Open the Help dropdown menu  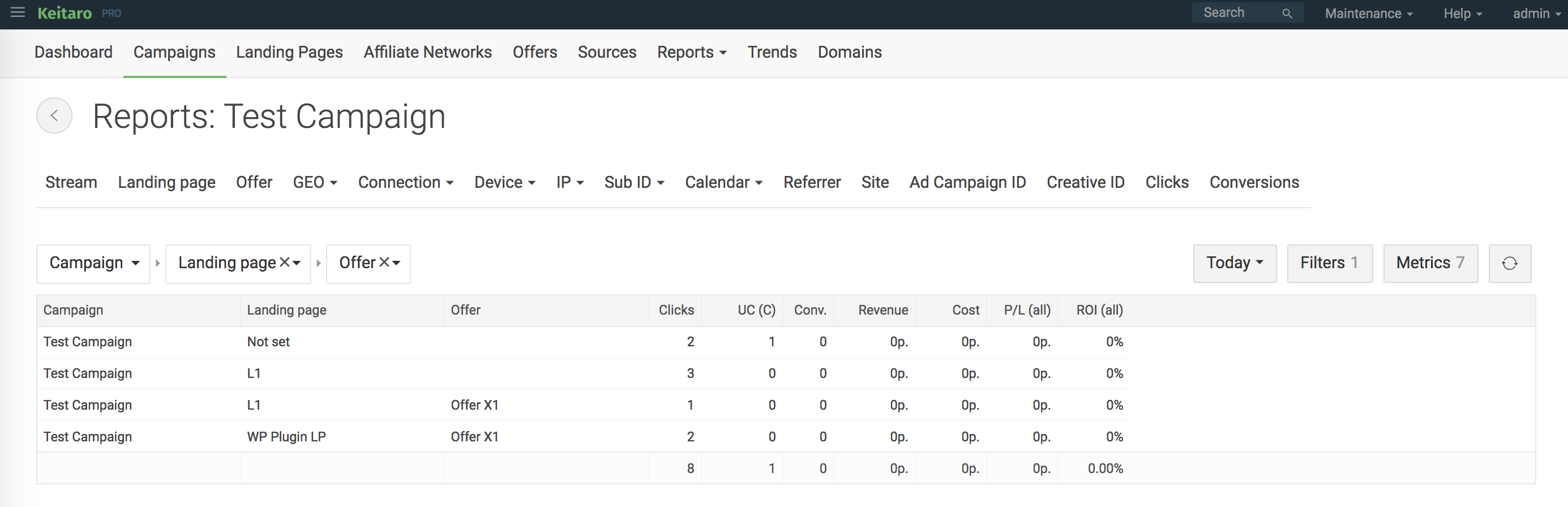coord(1462,14)
